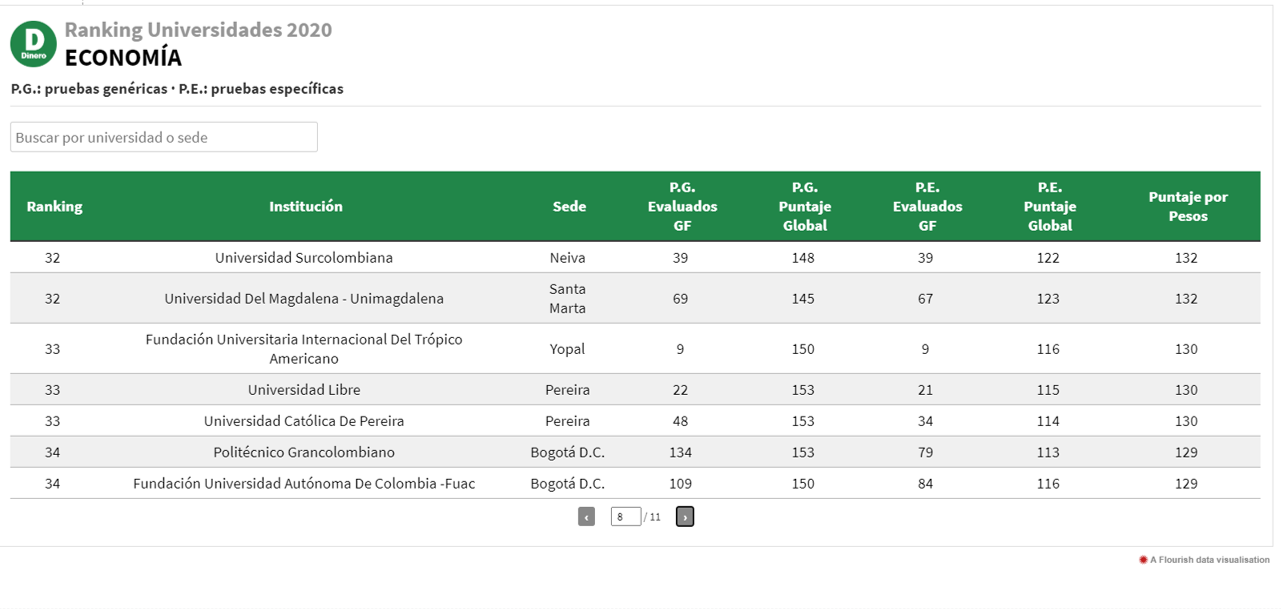Click the Santa Marta sede cell
Screen dimensions: 1281x609
point(568,299)
